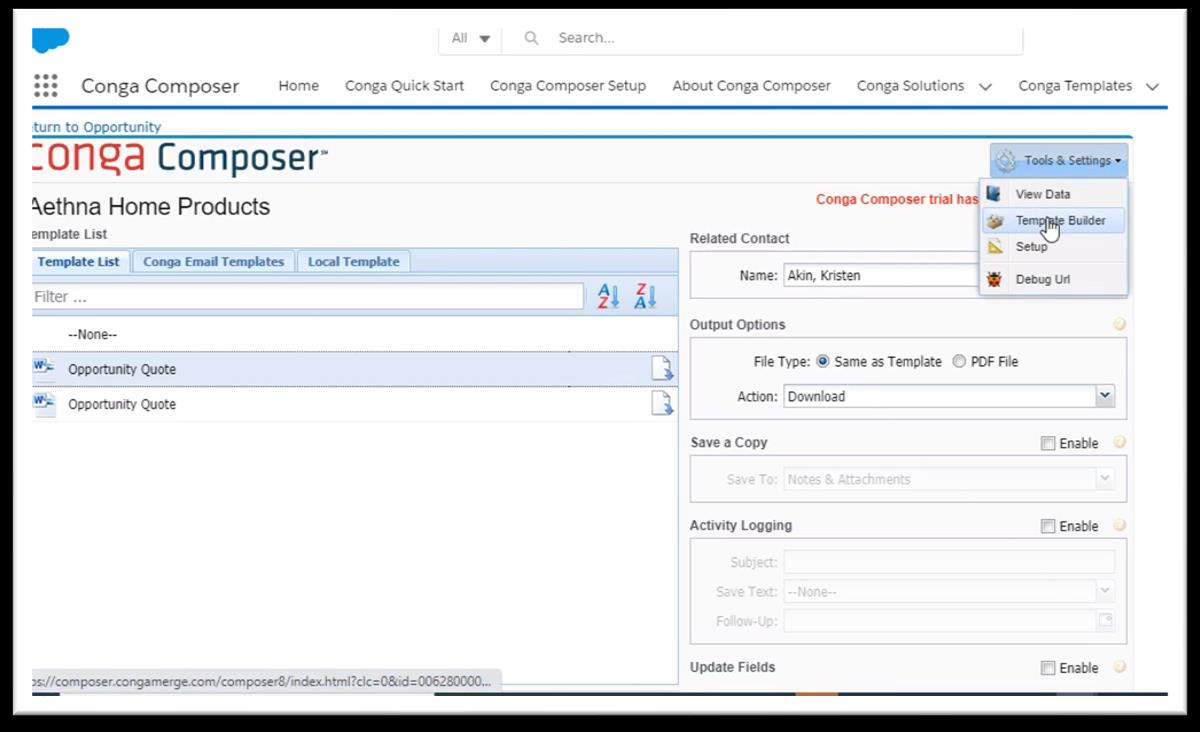Open the Tools & Settings dropdown
Viewport: 1200px width, 732px height.
[x=1059, y=160]
